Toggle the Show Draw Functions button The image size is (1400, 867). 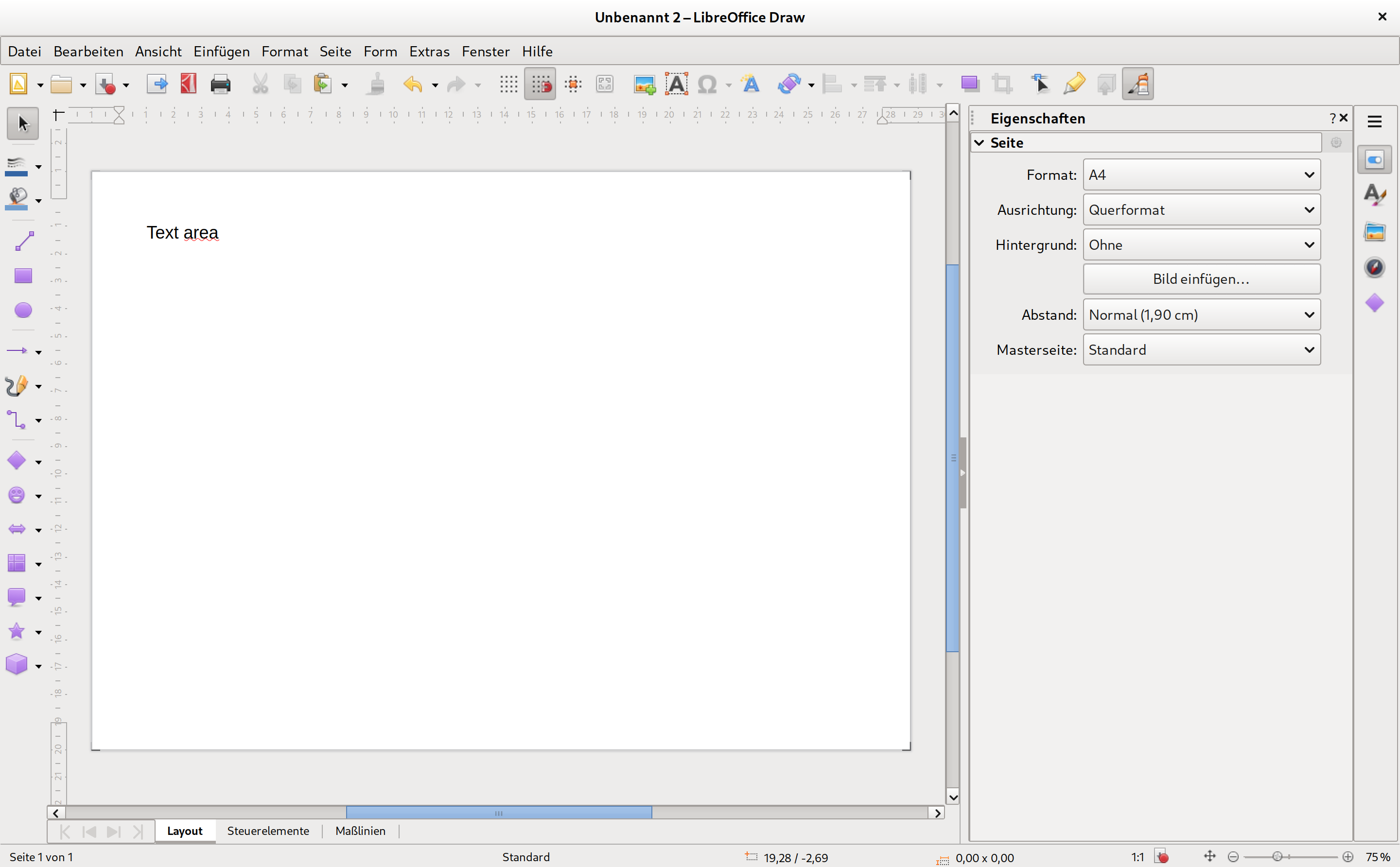pos(1137,84)
